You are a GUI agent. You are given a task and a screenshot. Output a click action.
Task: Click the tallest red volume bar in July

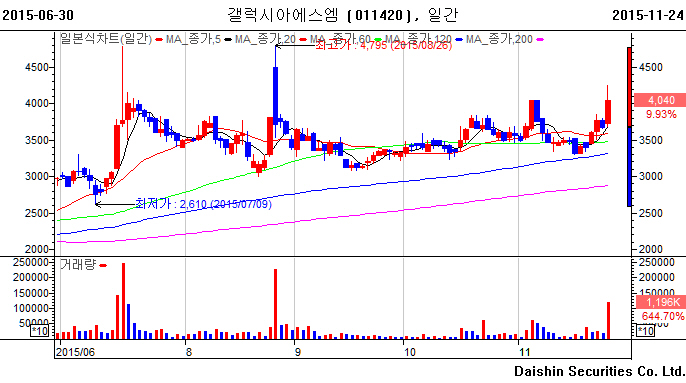(x=123, y=301)
